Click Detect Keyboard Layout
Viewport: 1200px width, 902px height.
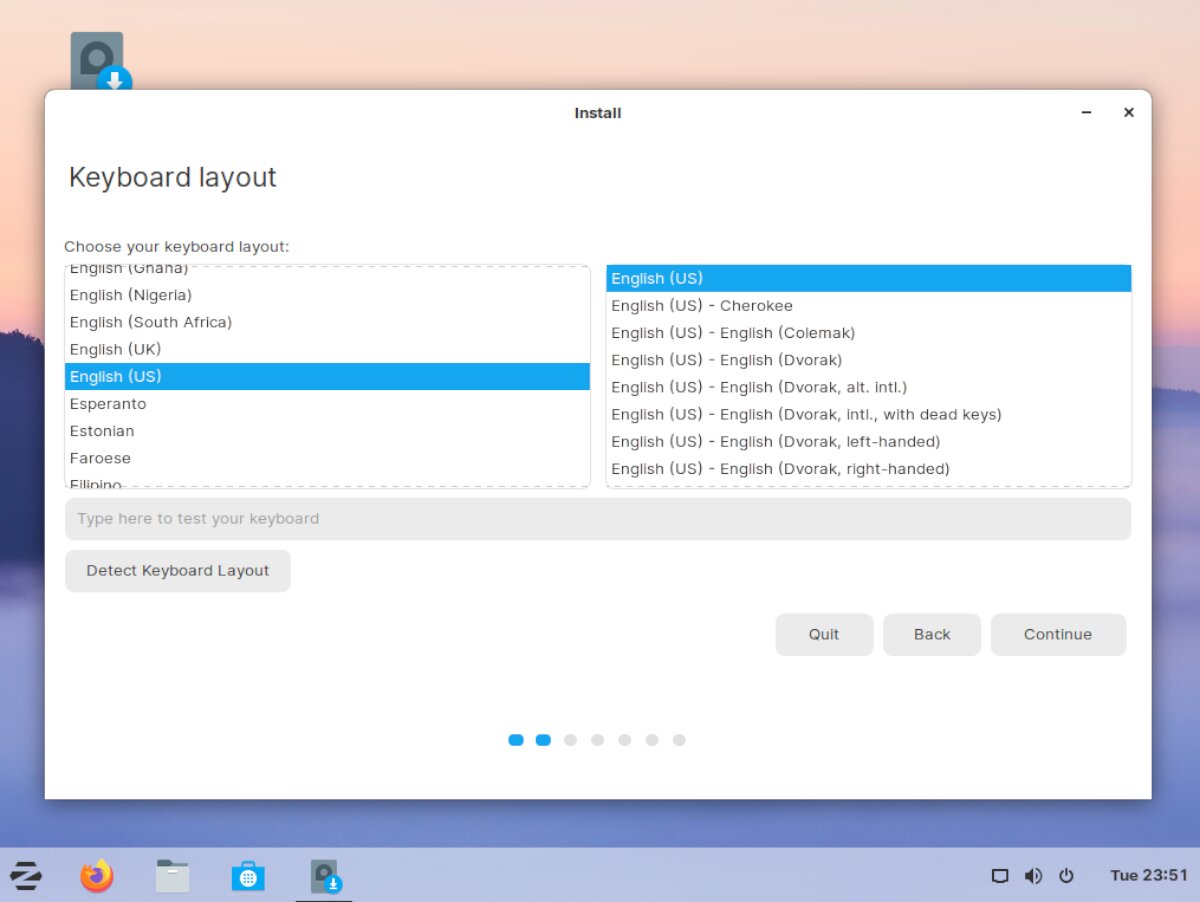point(177,570)
